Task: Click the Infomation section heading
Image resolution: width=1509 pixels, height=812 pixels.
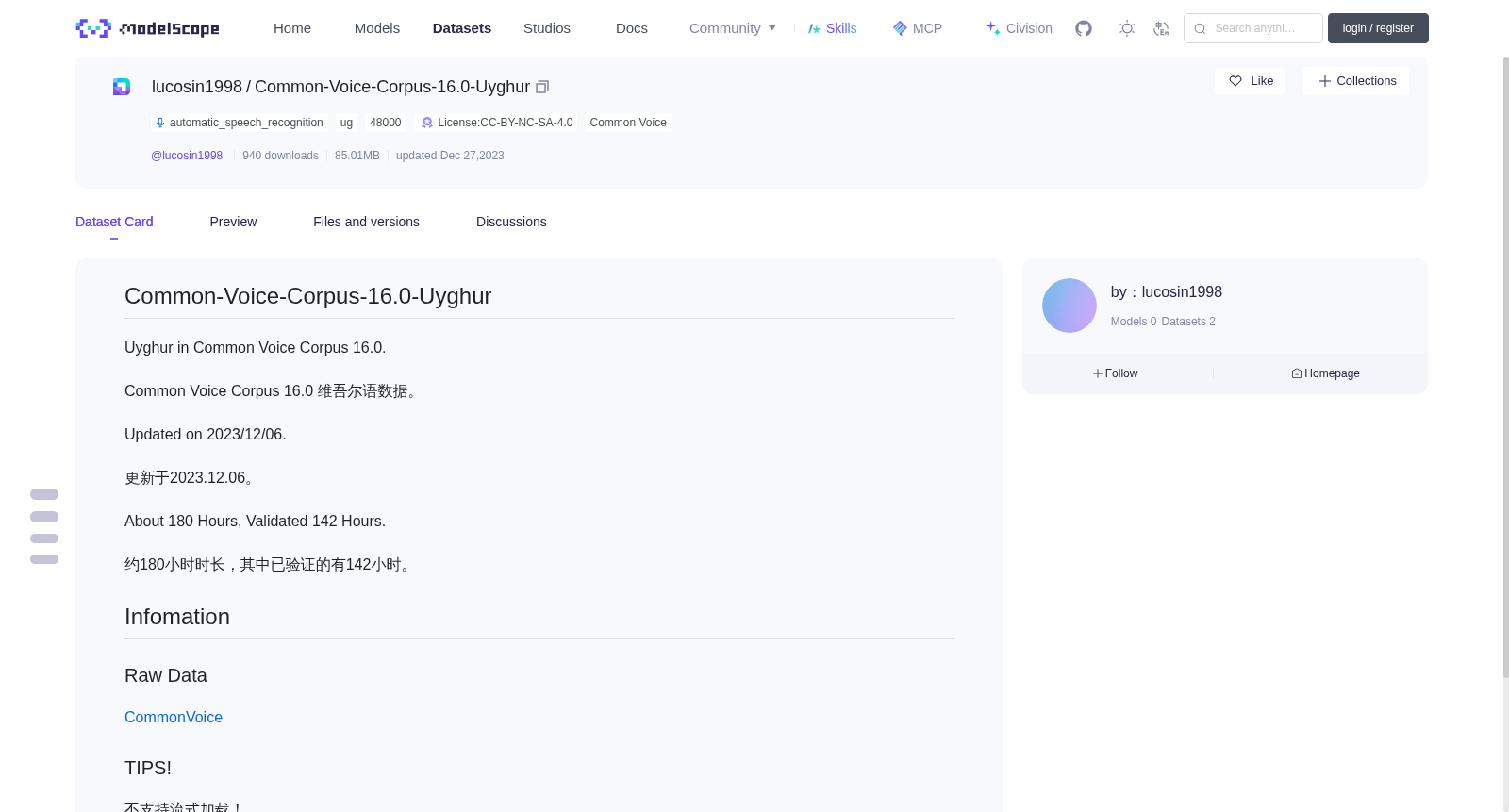Action: coord(177,617)
